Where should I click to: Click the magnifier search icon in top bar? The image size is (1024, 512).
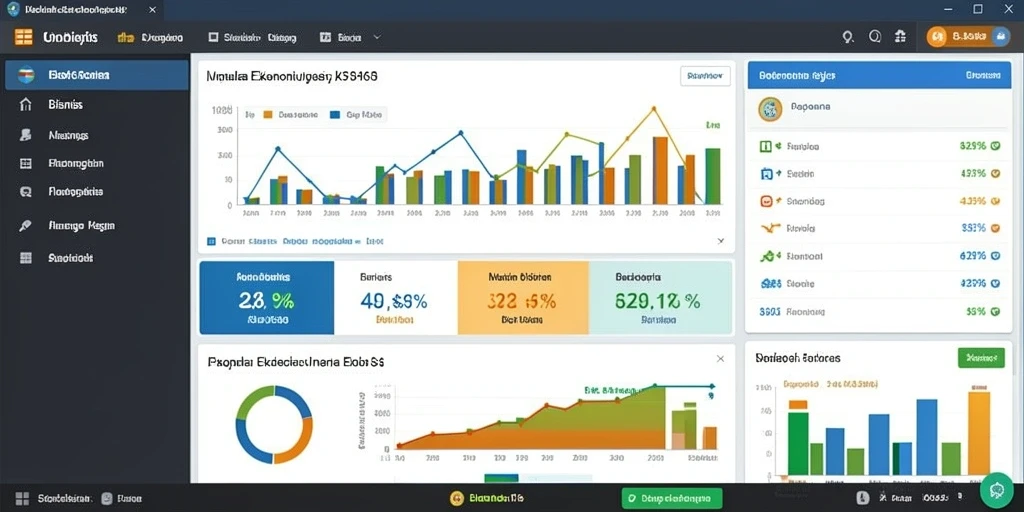click(848, 37)
